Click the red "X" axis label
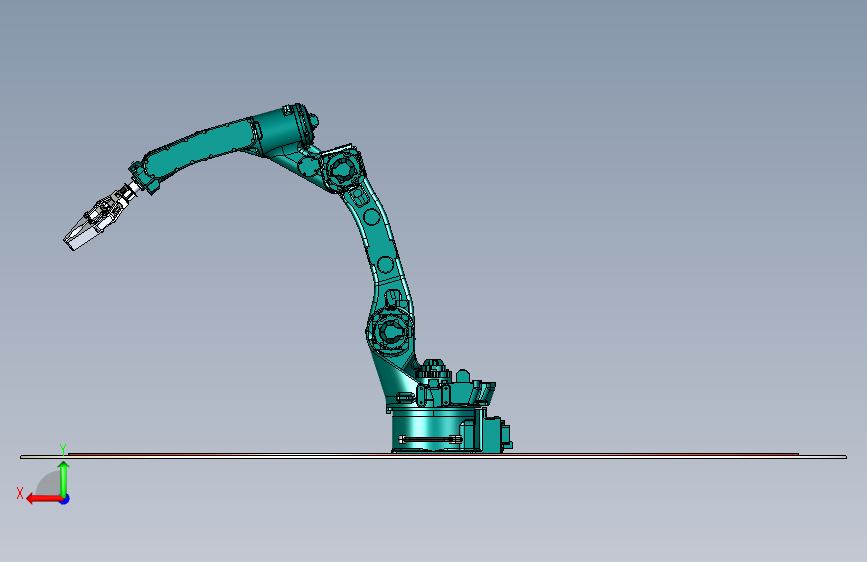867x562 pixels. pos(20,493)
